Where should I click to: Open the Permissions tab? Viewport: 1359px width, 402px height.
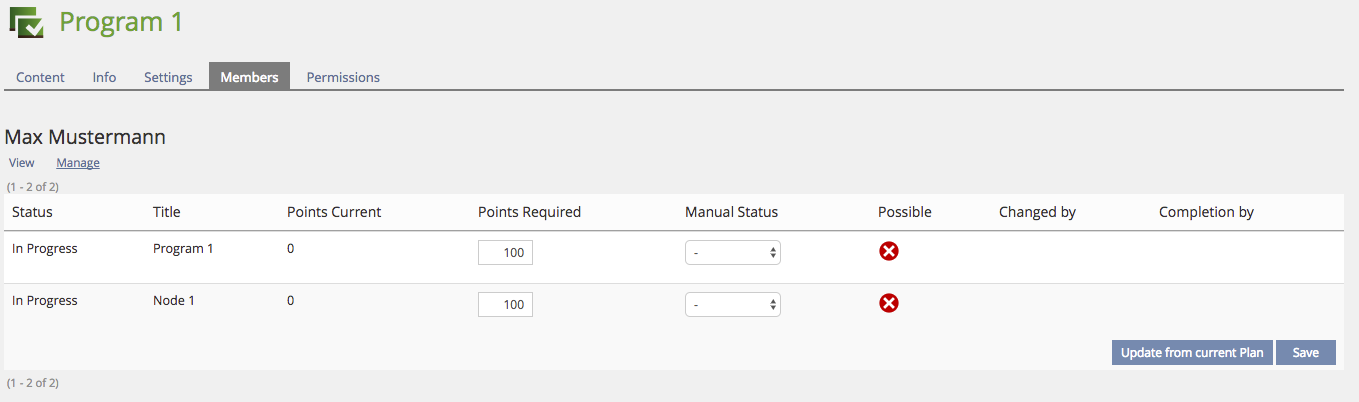343,77
